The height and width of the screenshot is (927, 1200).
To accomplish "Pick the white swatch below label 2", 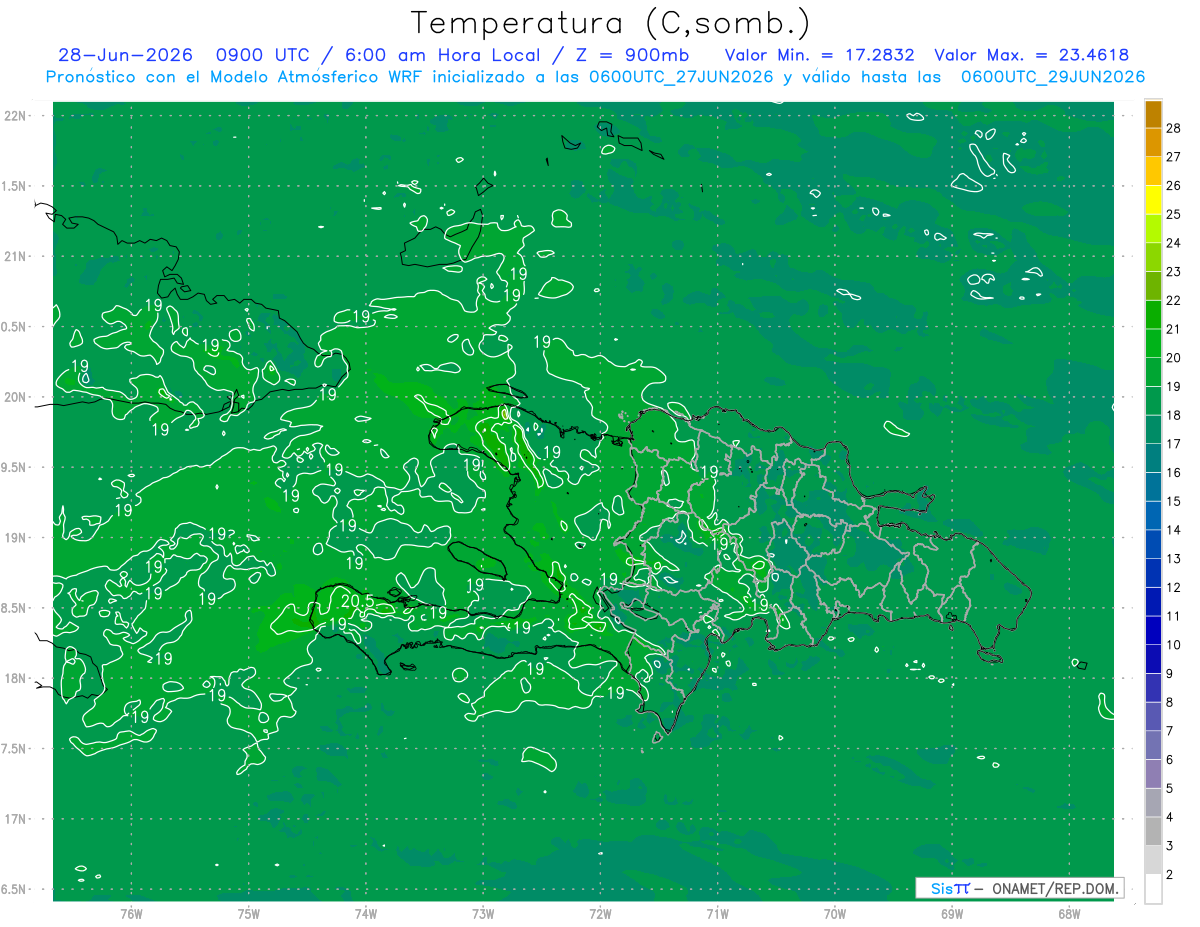I will [1153, 889].
